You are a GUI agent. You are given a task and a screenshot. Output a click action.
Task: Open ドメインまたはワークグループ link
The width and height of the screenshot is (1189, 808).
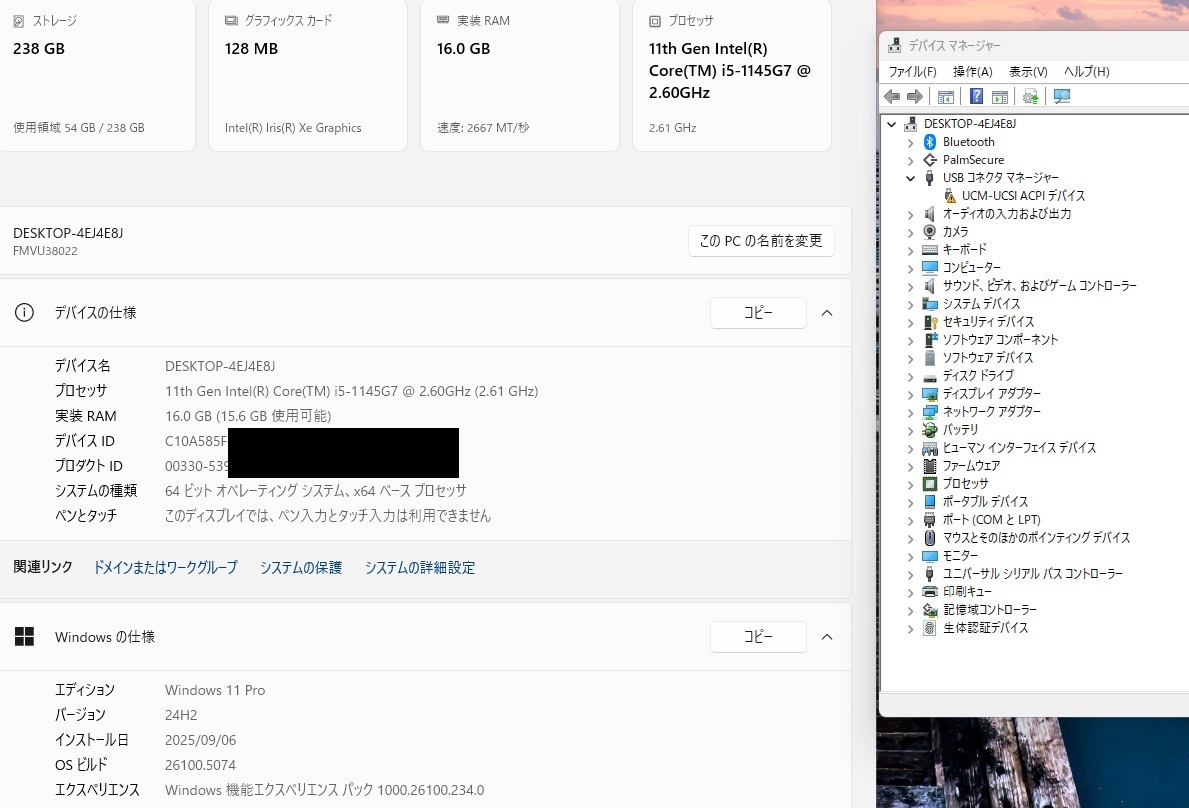165,567
